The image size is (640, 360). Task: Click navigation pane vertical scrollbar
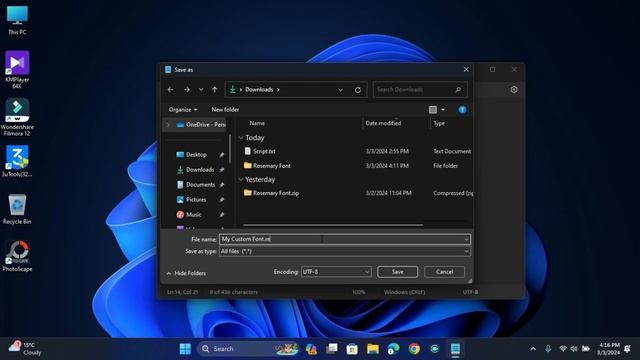coord(230,148)
